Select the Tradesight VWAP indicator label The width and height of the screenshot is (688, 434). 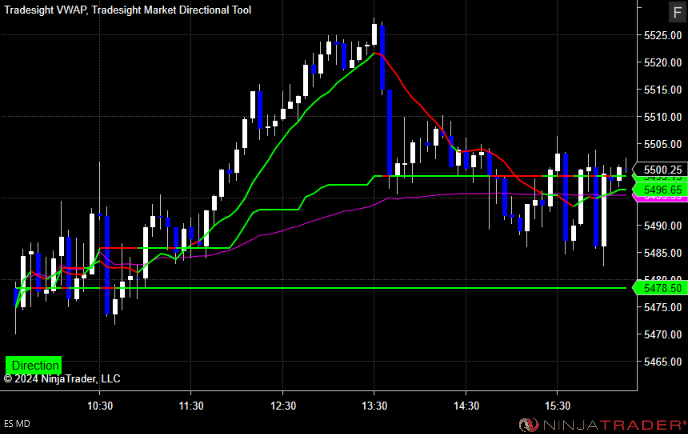coord(45,10)
